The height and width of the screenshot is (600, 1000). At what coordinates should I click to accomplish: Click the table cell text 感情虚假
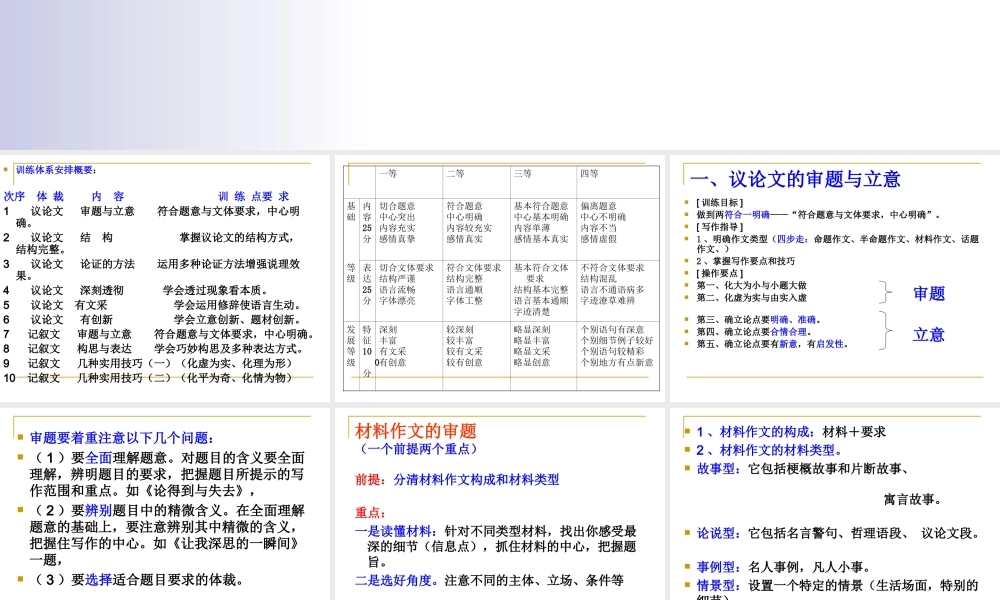click(x=598, y=239)
